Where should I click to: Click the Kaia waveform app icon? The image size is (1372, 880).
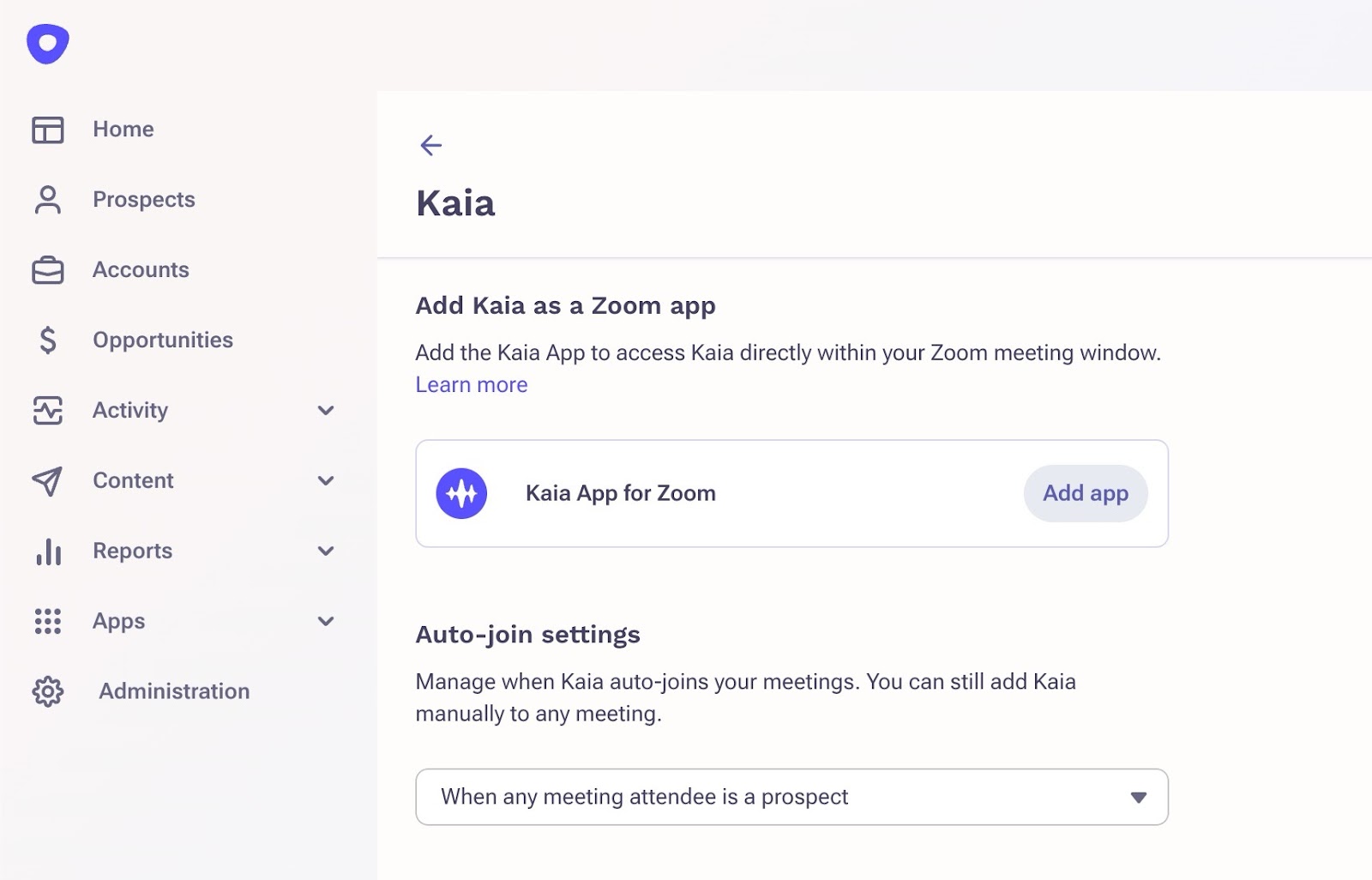[x=461, y=494]
